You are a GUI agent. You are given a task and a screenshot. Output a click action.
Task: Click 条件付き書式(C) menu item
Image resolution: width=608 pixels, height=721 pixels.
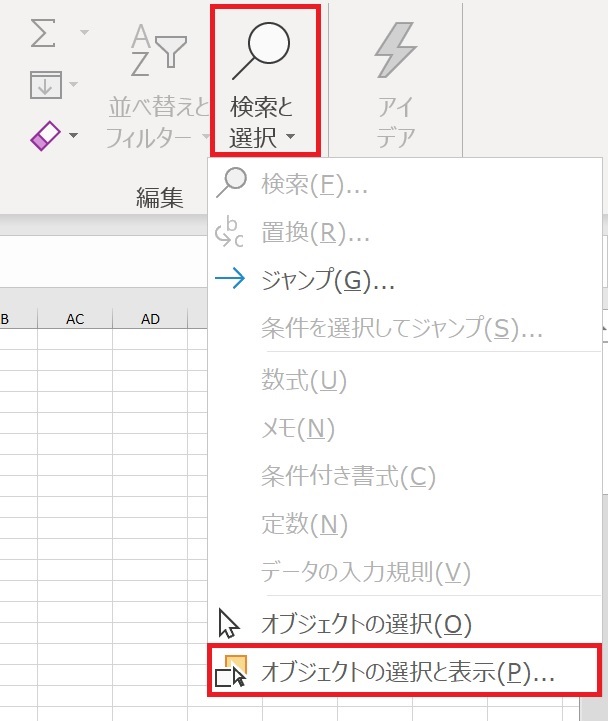click(x=347, y=477)
